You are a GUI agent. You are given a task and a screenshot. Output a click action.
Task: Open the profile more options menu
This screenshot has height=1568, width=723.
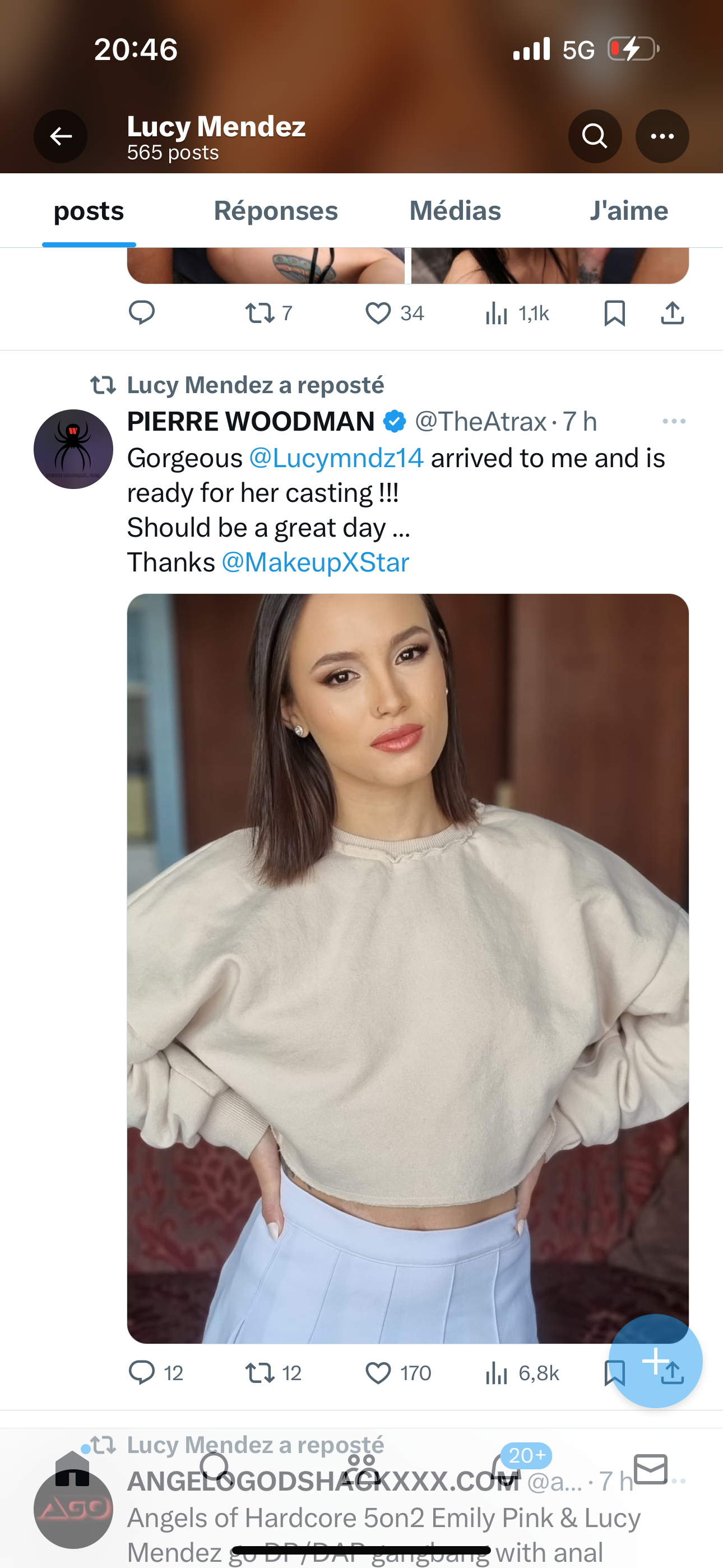[662, 136]
